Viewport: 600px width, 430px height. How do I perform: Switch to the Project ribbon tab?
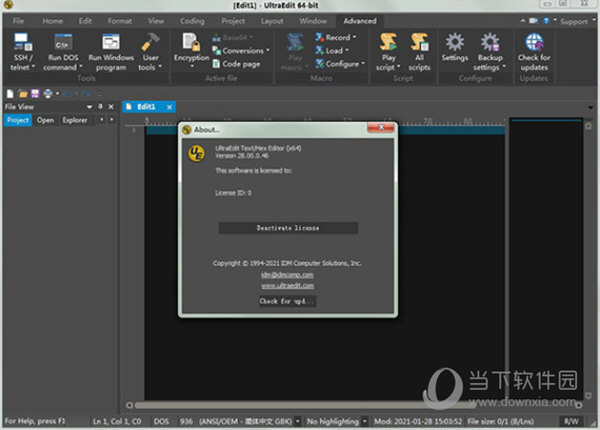(233, 21)
